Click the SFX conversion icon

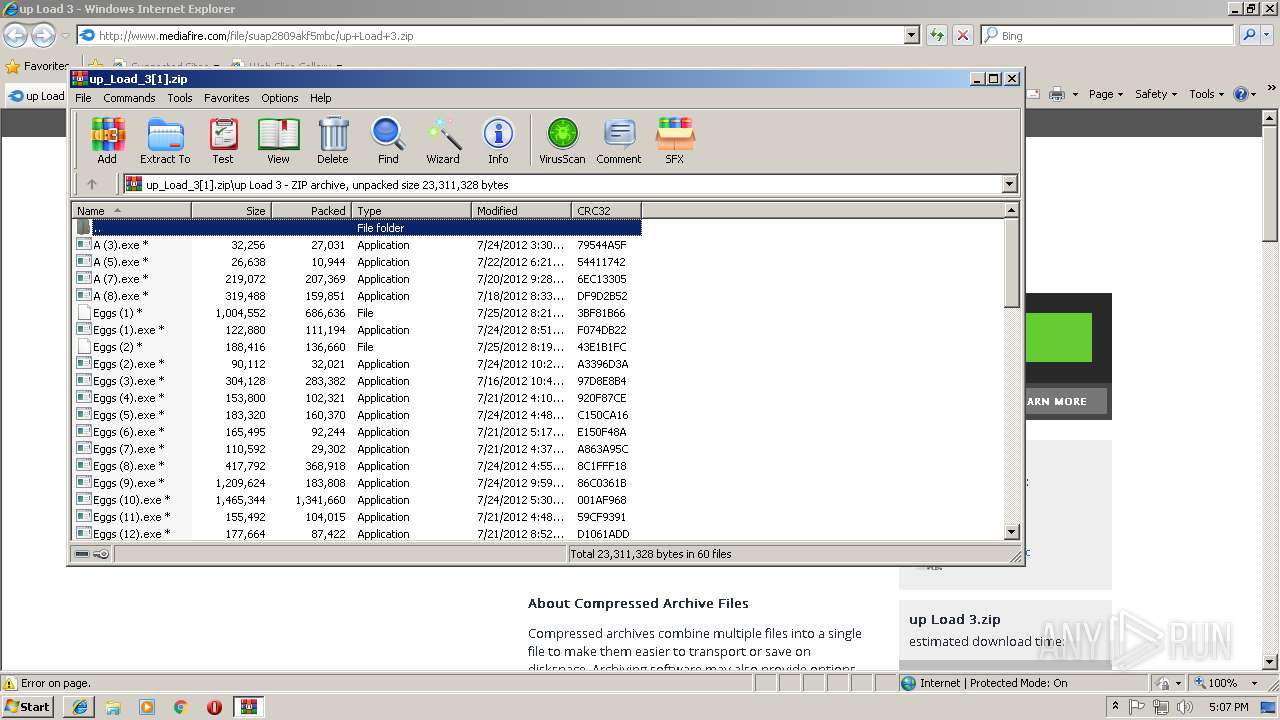click(x=675, y=140)
